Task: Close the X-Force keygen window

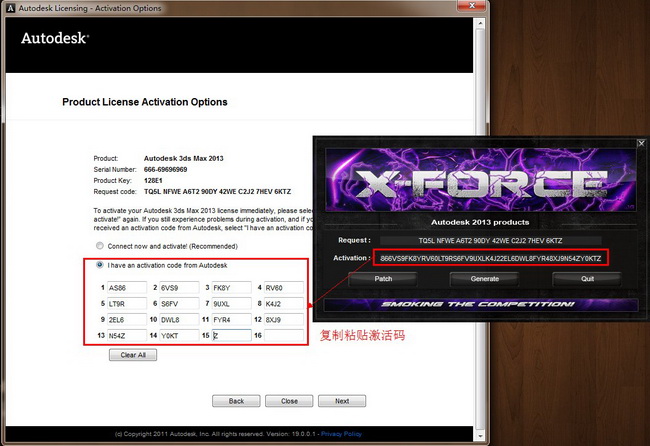Action: click(x=641, y=143)
